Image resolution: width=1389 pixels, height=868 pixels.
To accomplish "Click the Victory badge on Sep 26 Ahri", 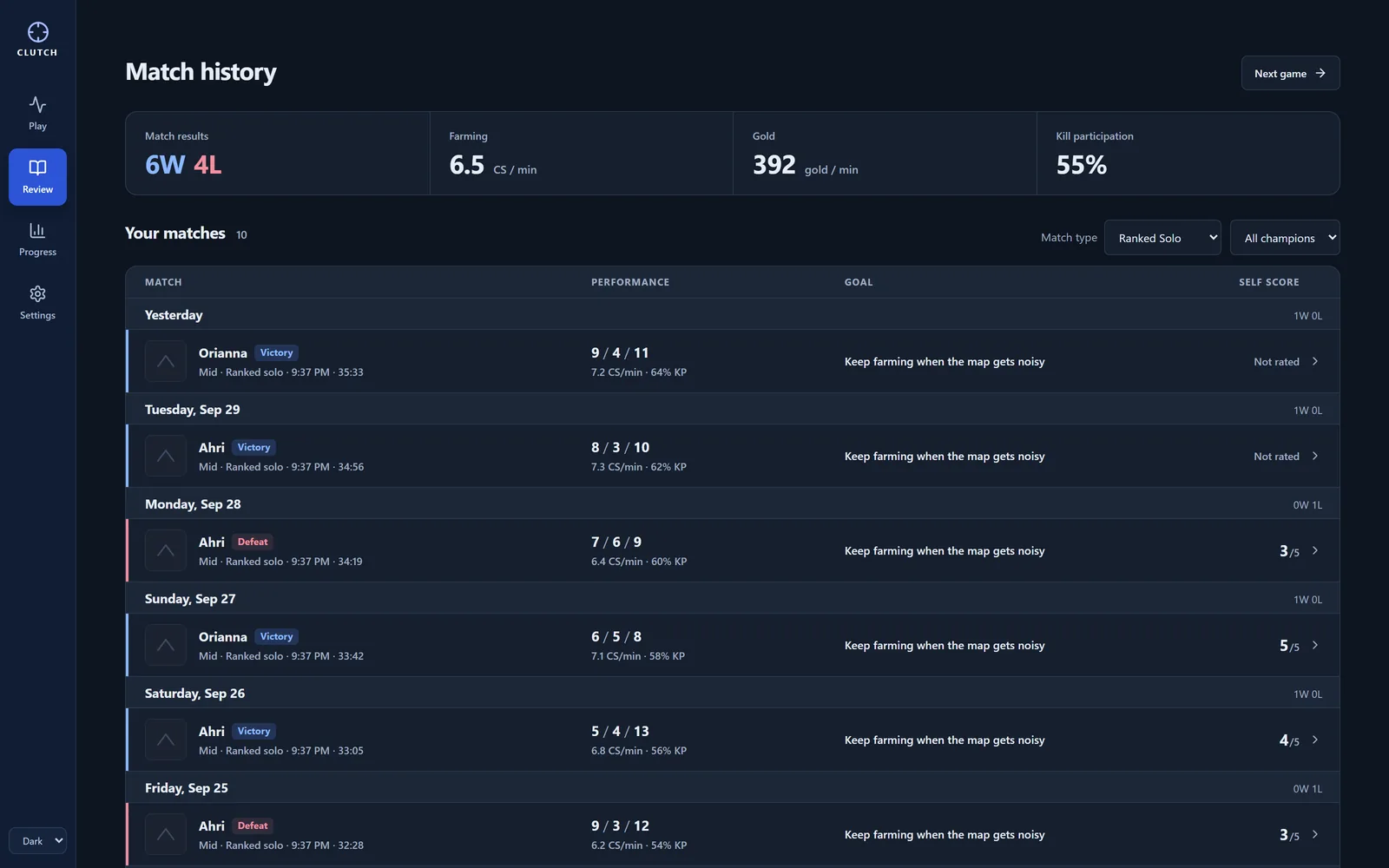I will coord(253,731).
